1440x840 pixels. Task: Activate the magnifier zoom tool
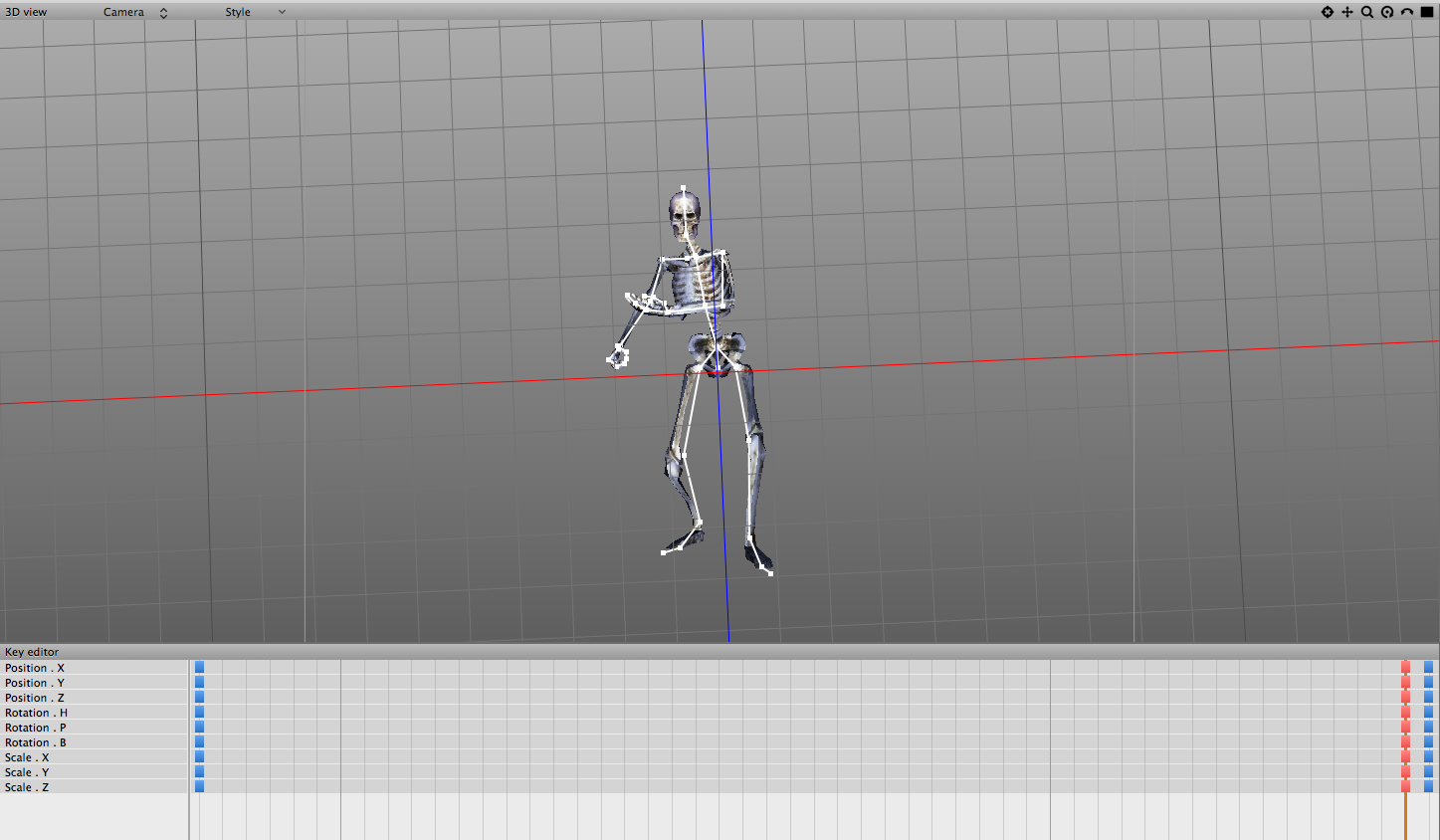(1366, 12)
